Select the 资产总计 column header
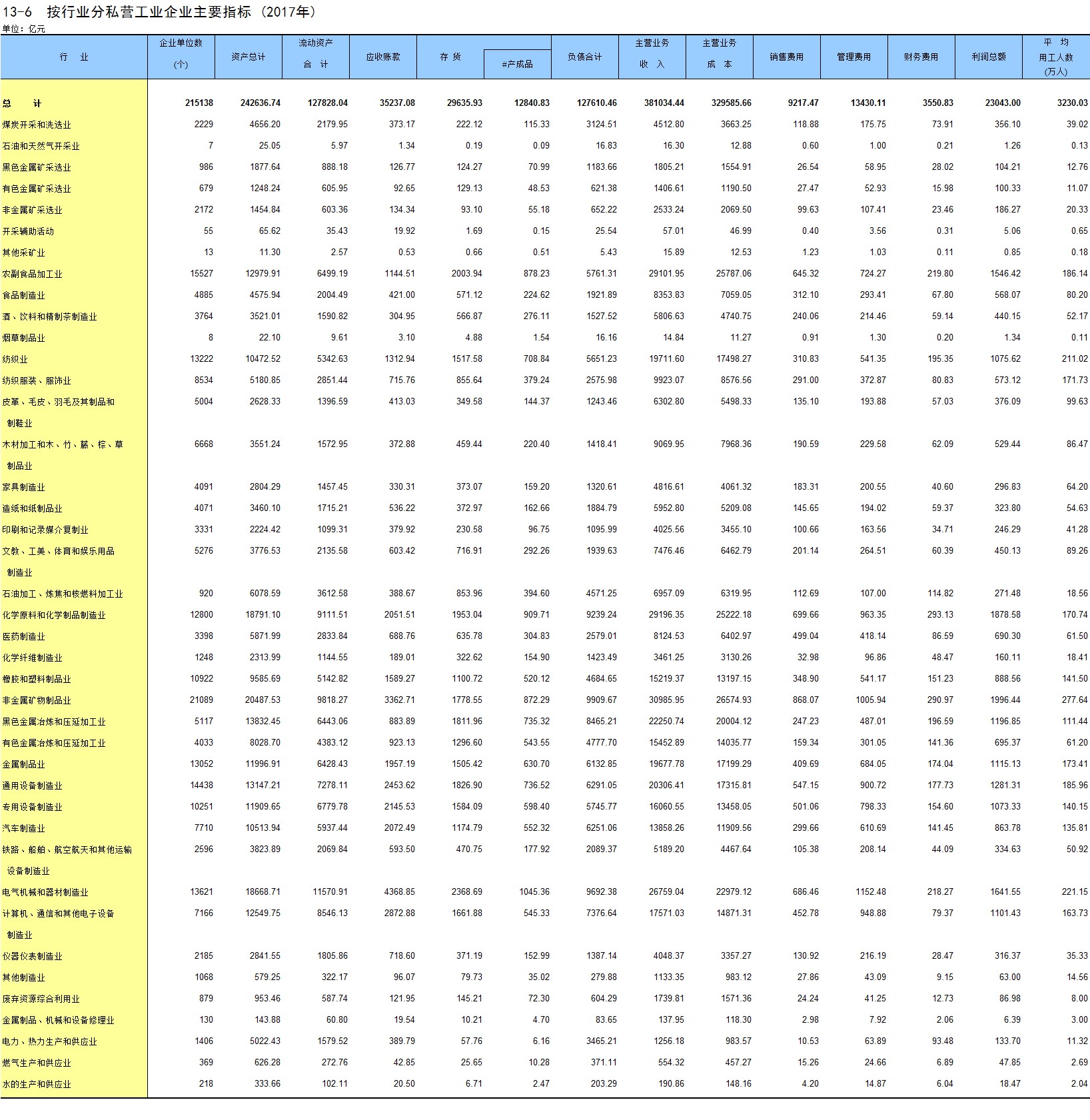Viewport: 1090px width, 1120px height. 248,57
